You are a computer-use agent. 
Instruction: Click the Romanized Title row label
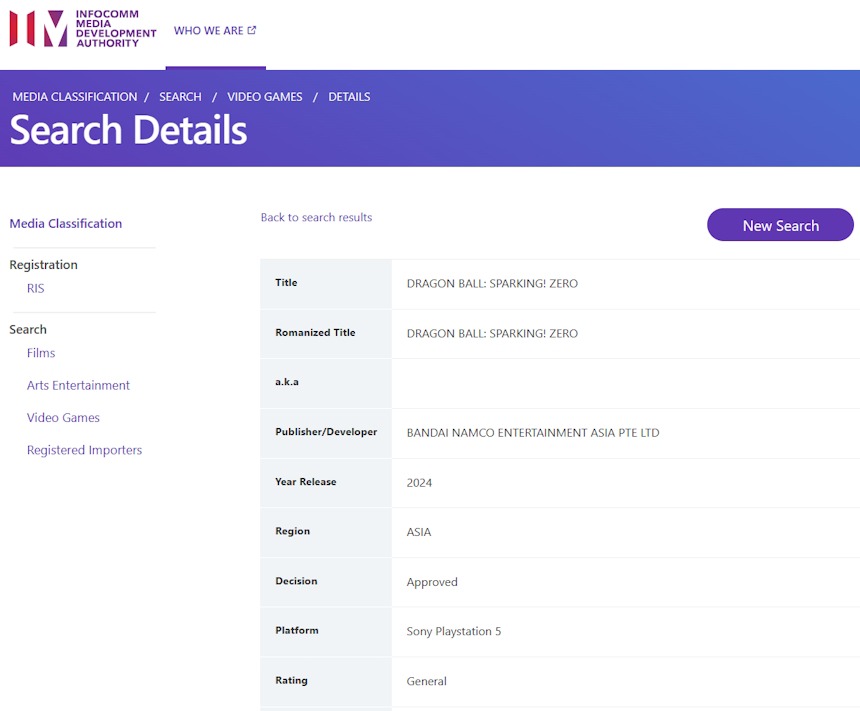tap(315, 332)
